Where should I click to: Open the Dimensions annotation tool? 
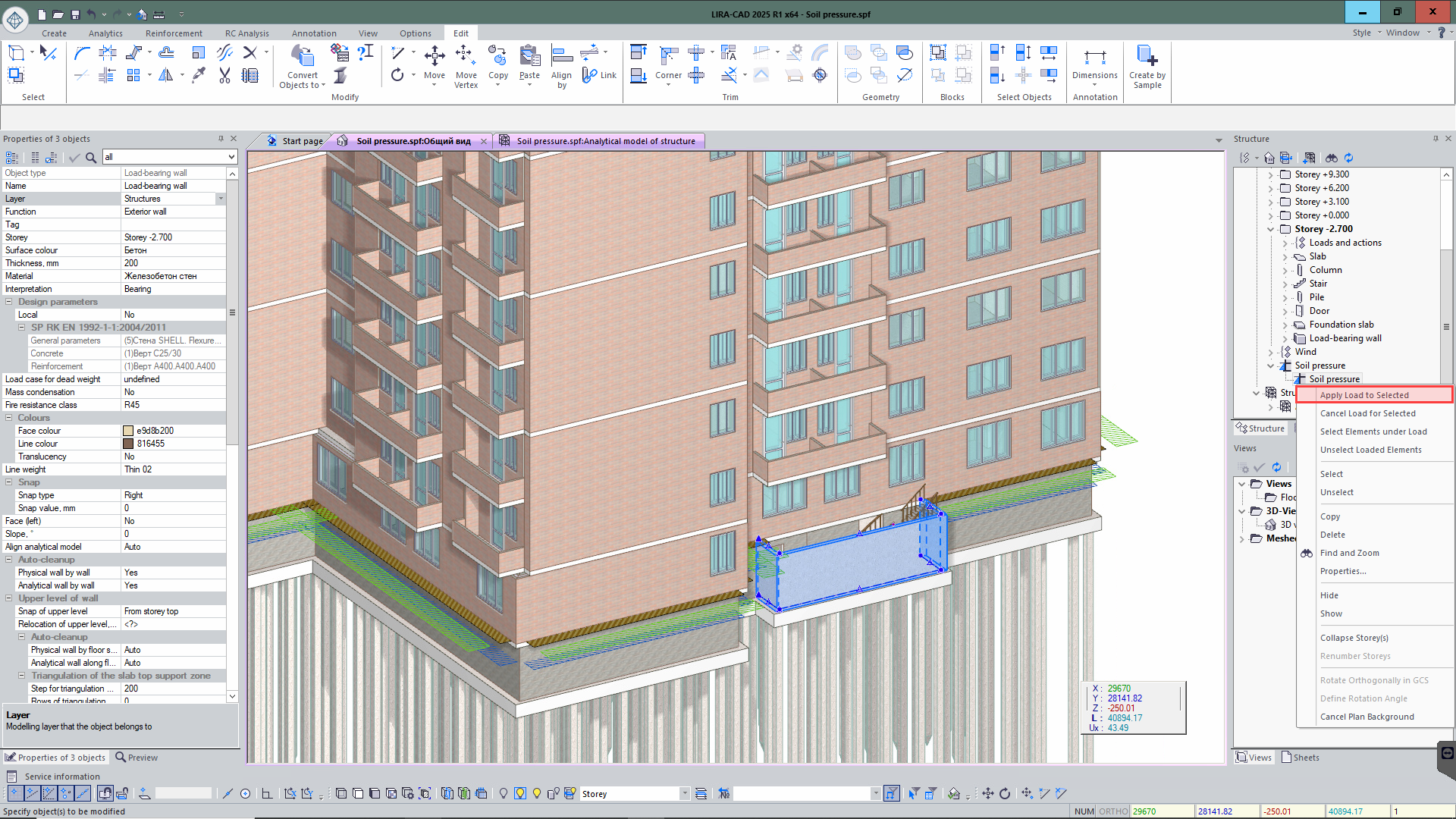point(1094,58)
